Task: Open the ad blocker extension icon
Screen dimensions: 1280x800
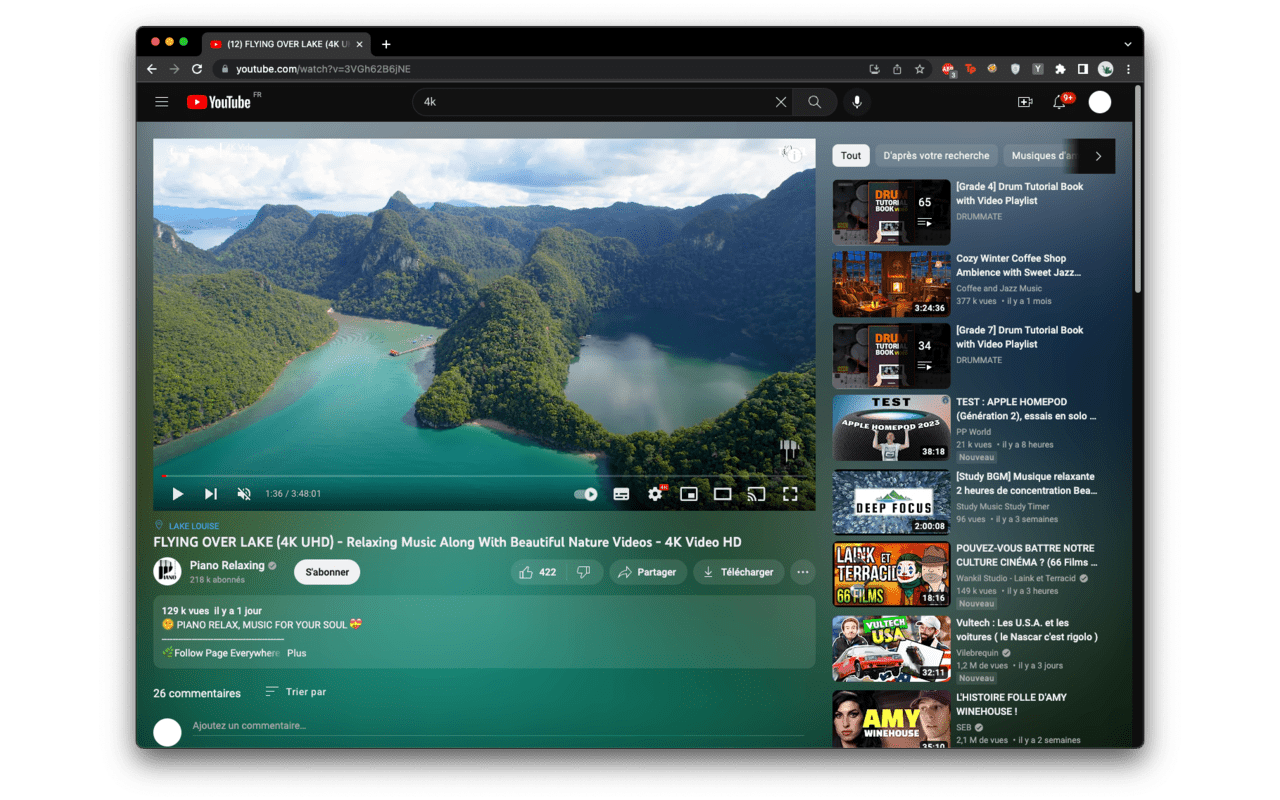Action: (x=947, y=69)
